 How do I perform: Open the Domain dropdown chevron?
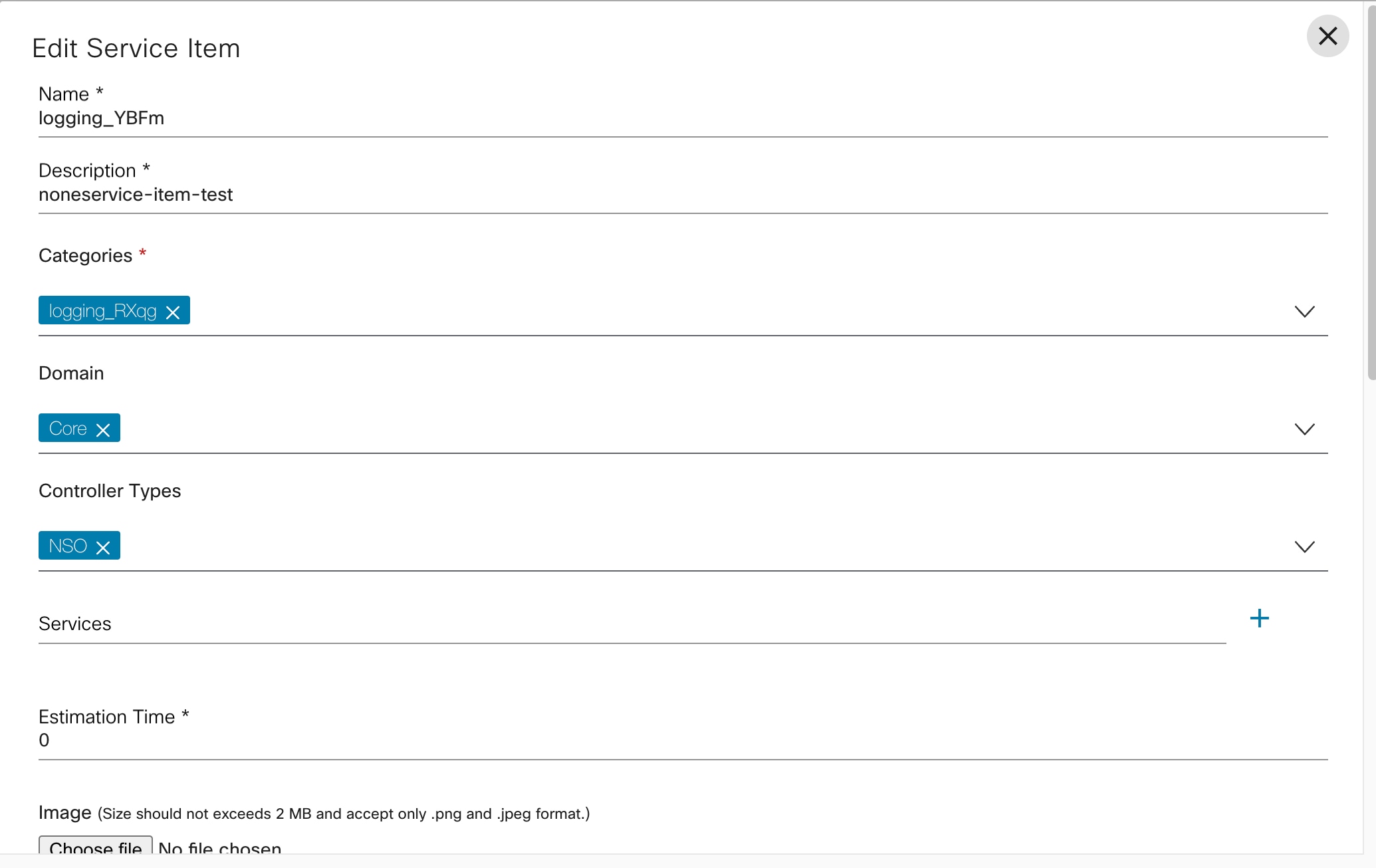(1304, 429)
